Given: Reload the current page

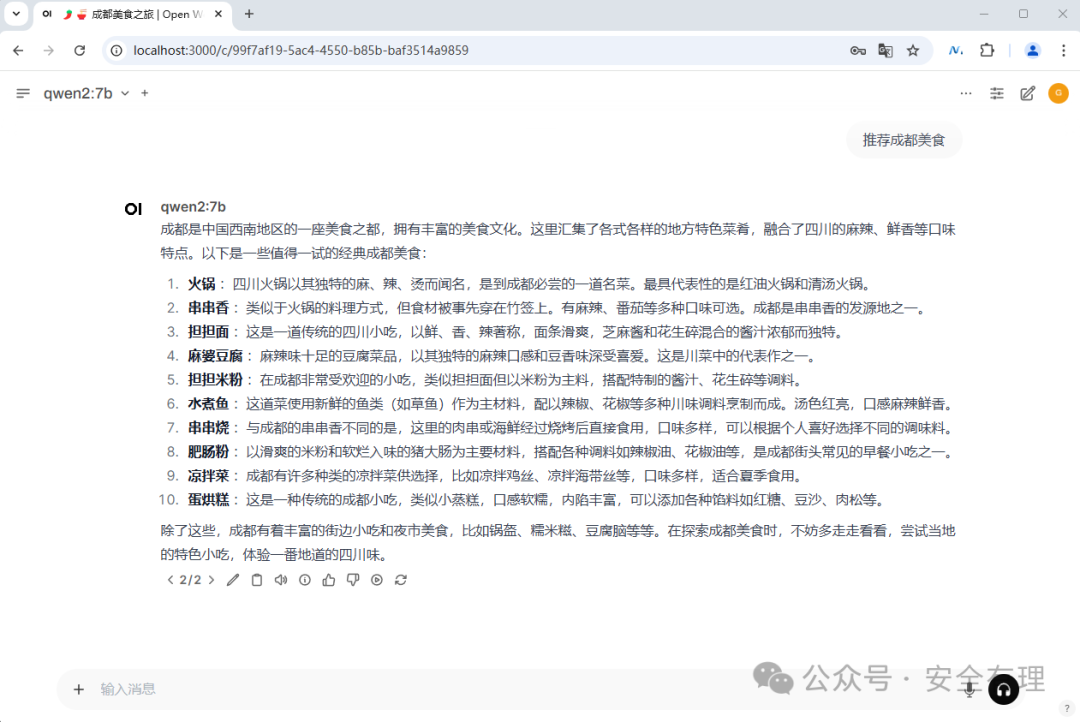Looking at the screenshot, I should (80, 50).
